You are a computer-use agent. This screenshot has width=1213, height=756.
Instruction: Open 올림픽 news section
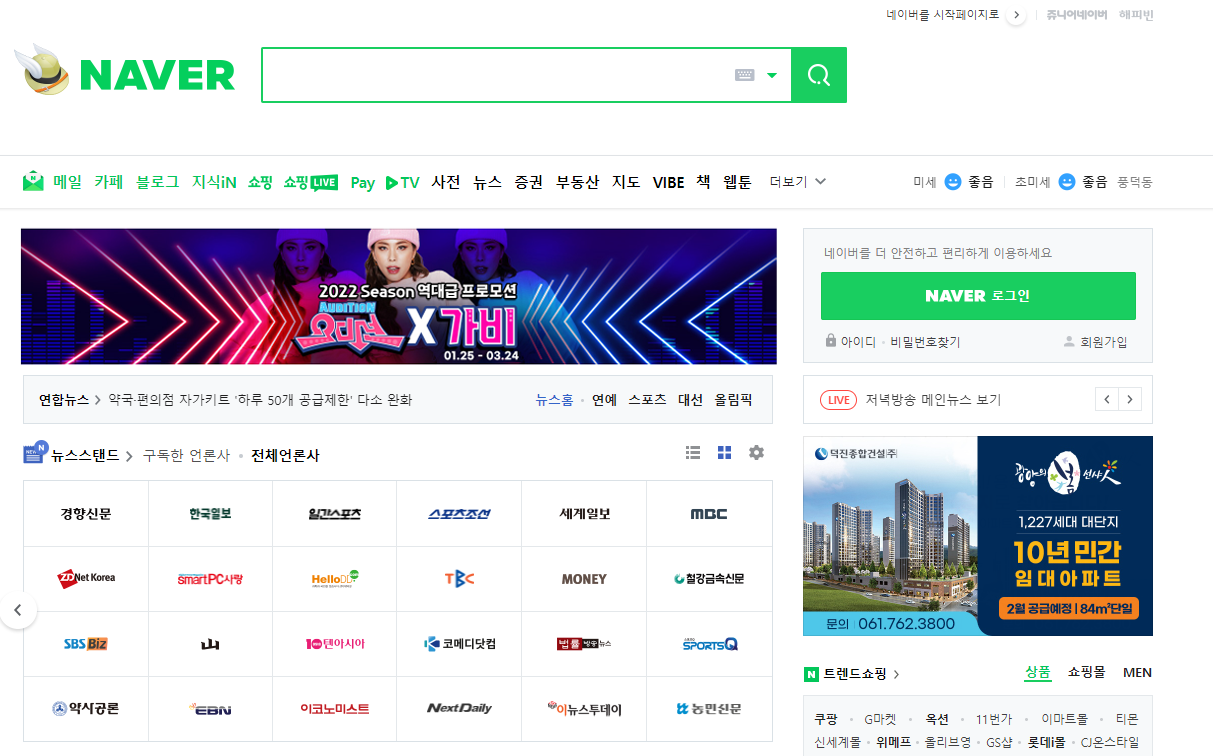[x=733, y=400]
